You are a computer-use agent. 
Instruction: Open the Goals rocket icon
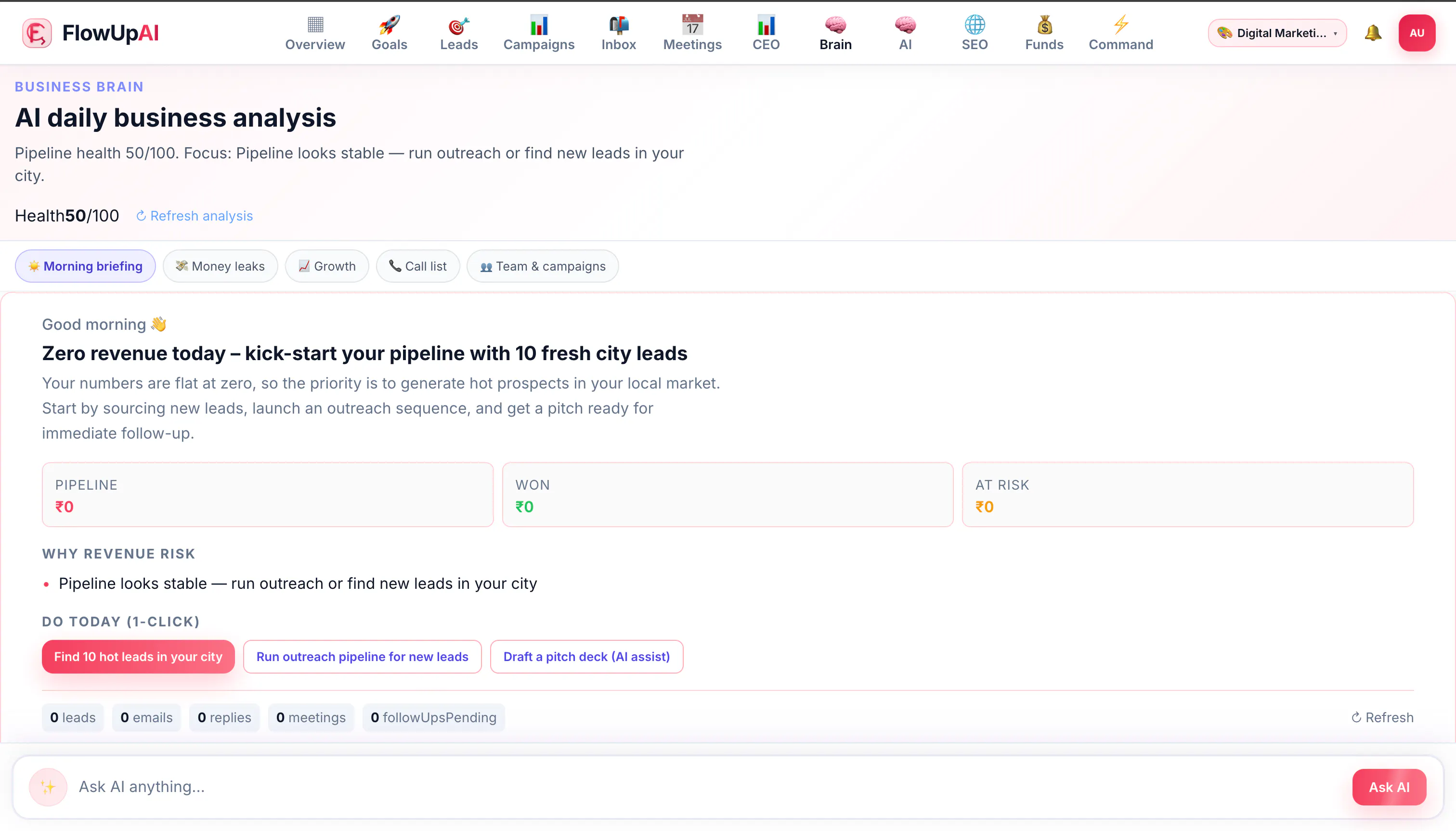click(389, 25)
